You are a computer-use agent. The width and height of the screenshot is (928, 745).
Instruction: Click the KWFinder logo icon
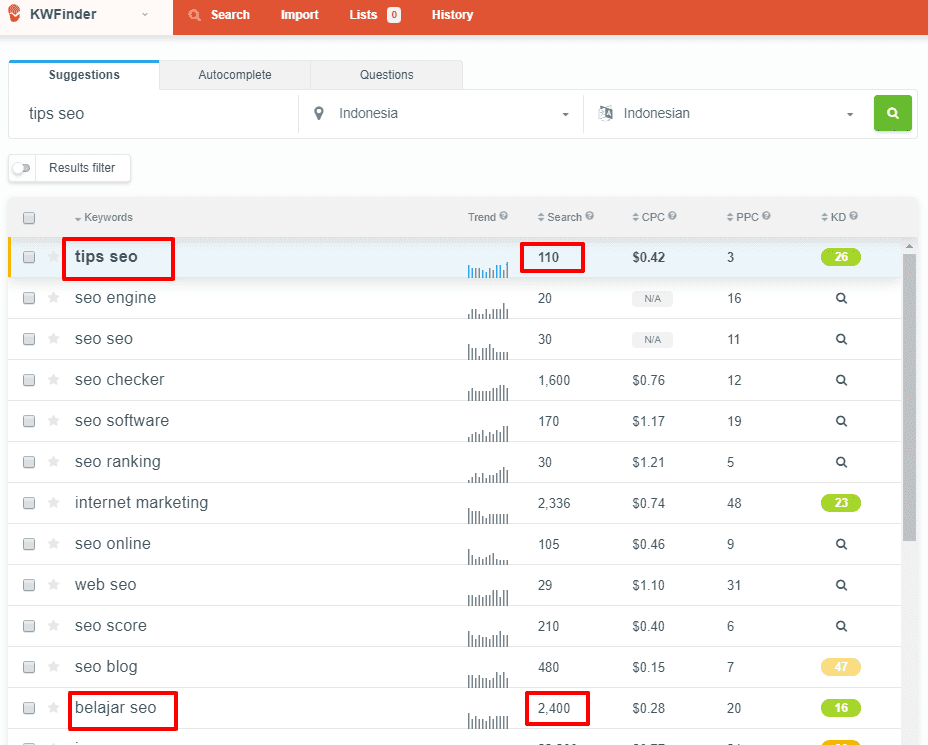(x=14, y=15)
